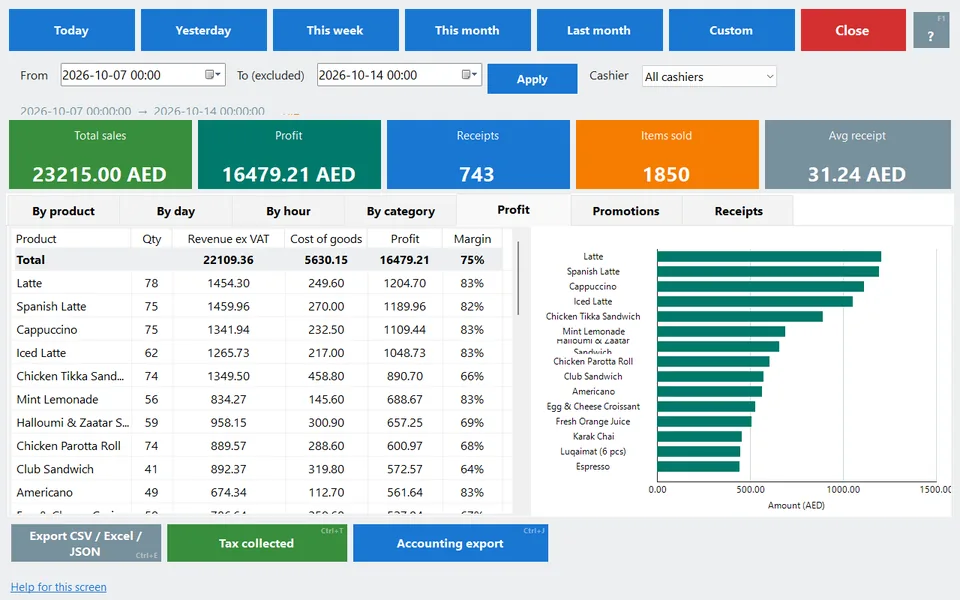The width and height of the screenshot is (960, 600).
Task: Click the Fresh Orange Juice chart bar
Action: click(704, 421)
